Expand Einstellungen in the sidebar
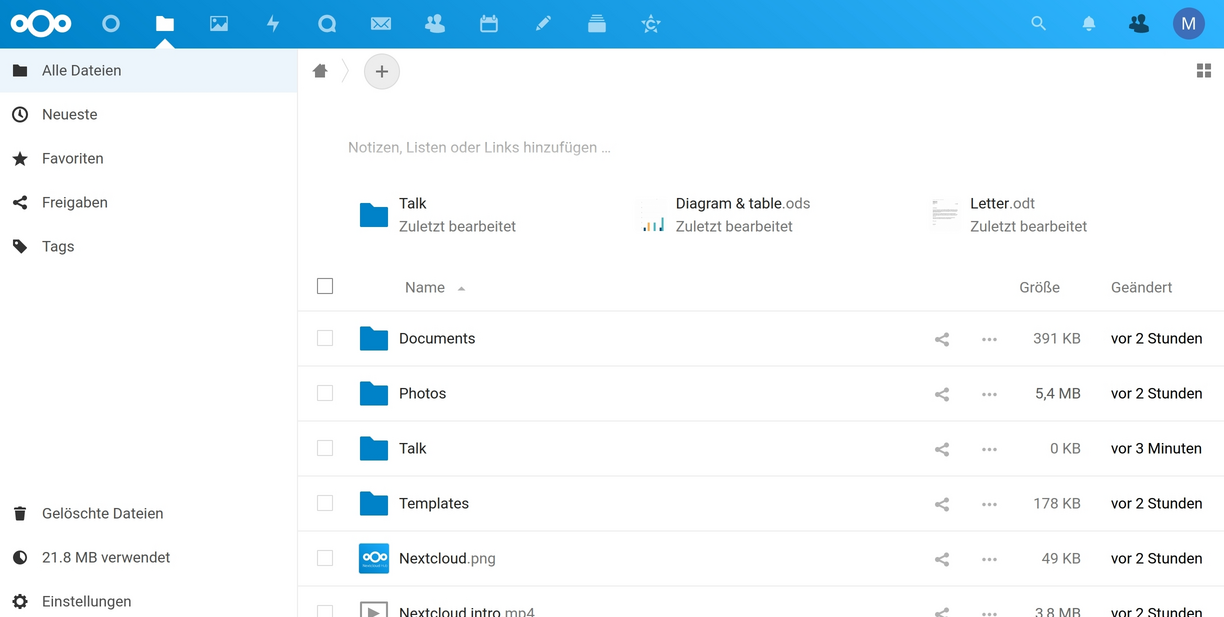The height and width of the screenshot is (617, 1224). point(86,601)
